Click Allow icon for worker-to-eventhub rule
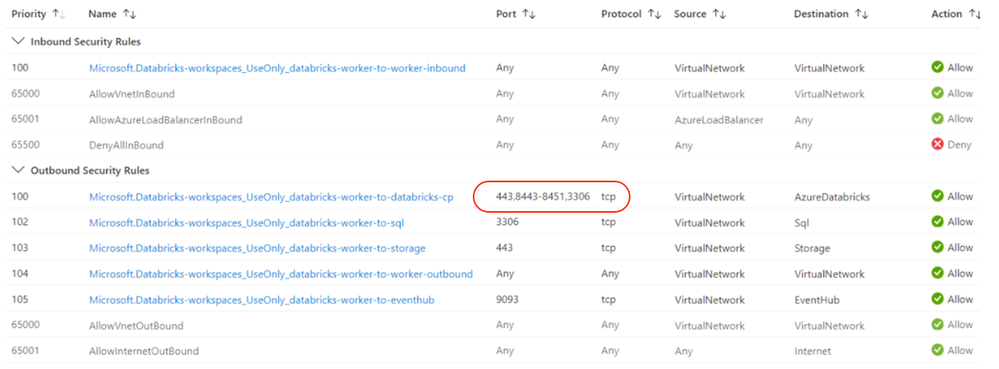The height and width of the screenshot is (369, 999). tap(937, 298)
